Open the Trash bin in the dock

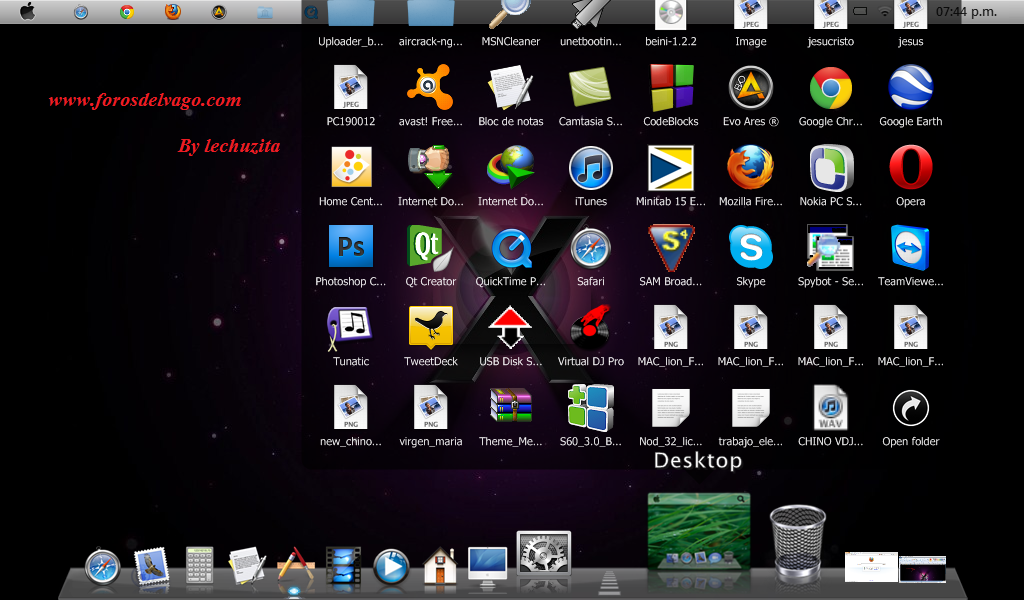tap(797, 541)
